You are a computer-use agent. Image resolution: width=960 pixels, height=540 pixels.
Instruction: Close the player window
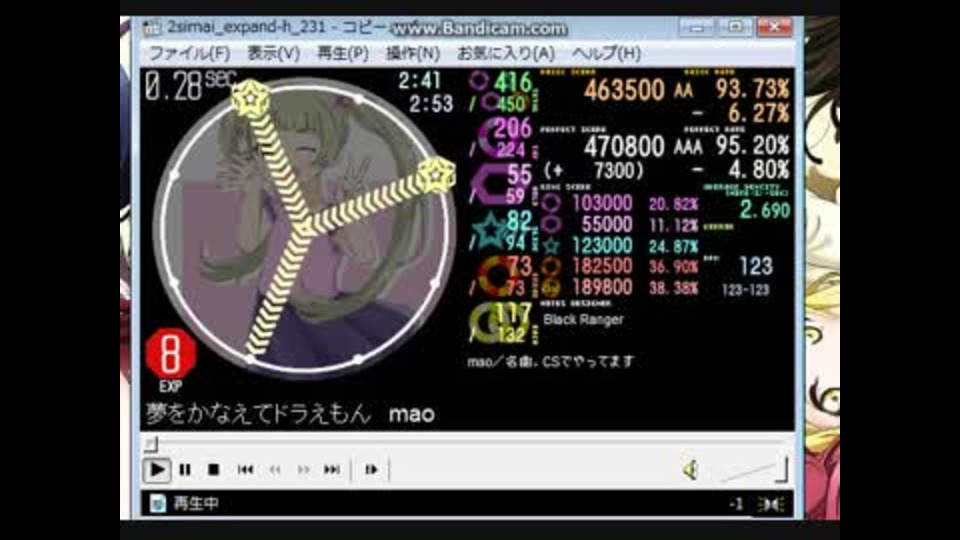tap(774, 28)
